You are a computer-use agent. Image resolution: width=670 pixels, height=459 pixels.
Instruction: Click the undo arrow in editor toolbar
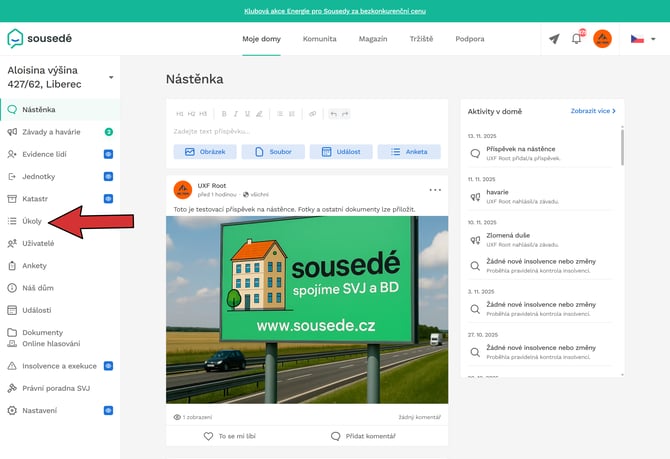click(x=333, y=114)
